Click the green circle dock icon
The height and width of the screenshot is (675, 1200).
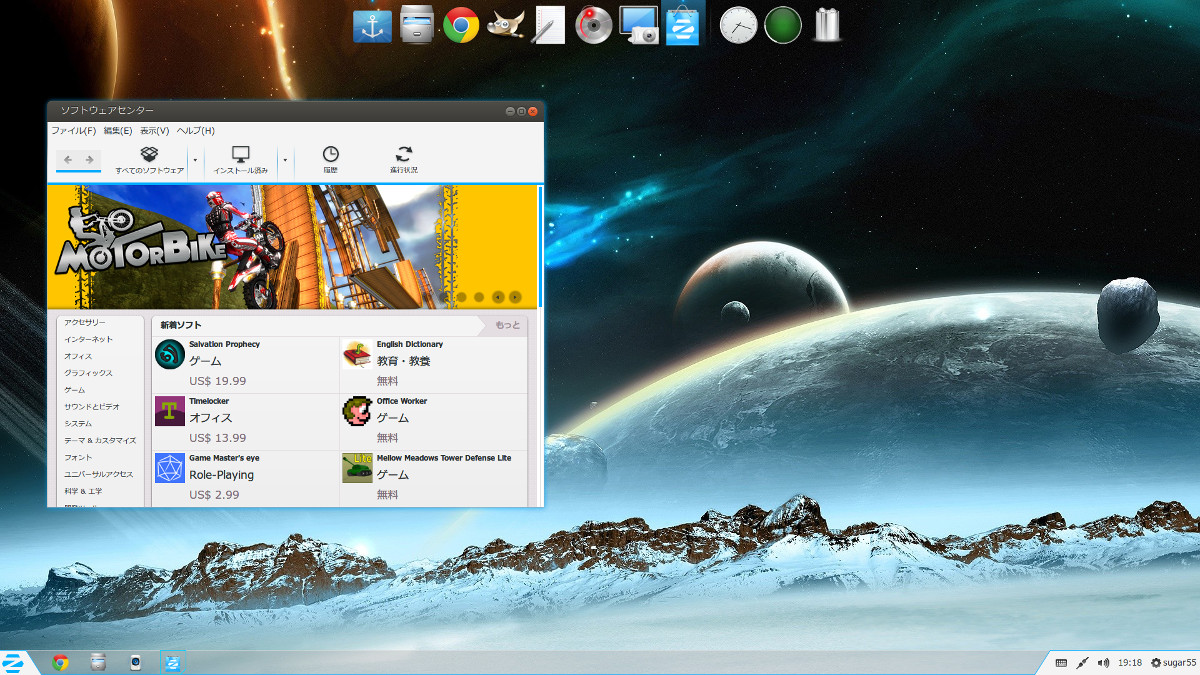[783, 24]
